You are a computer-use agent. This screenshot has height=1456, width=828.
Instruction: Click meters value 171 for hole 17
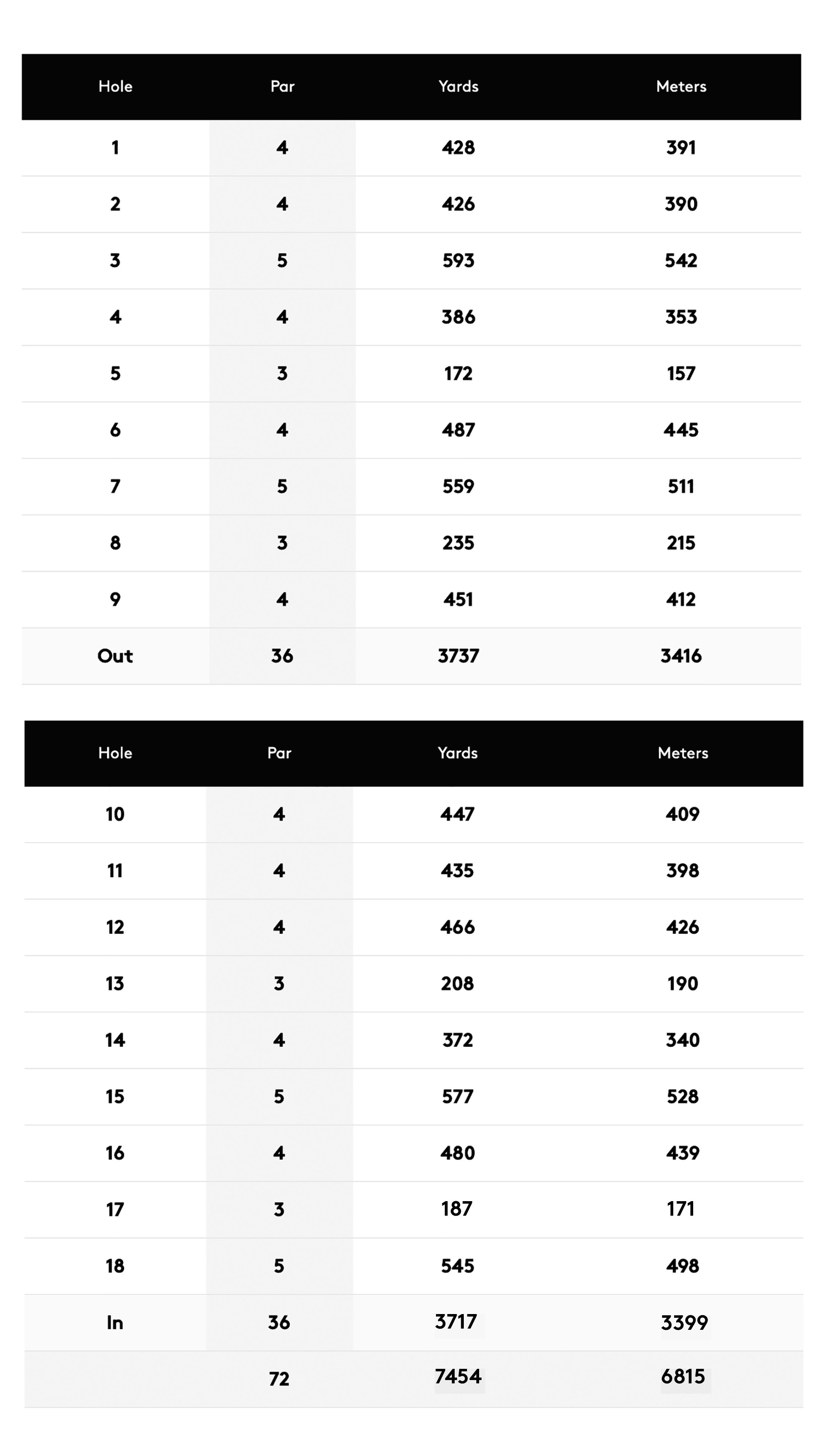click(x=681, y=1209)
